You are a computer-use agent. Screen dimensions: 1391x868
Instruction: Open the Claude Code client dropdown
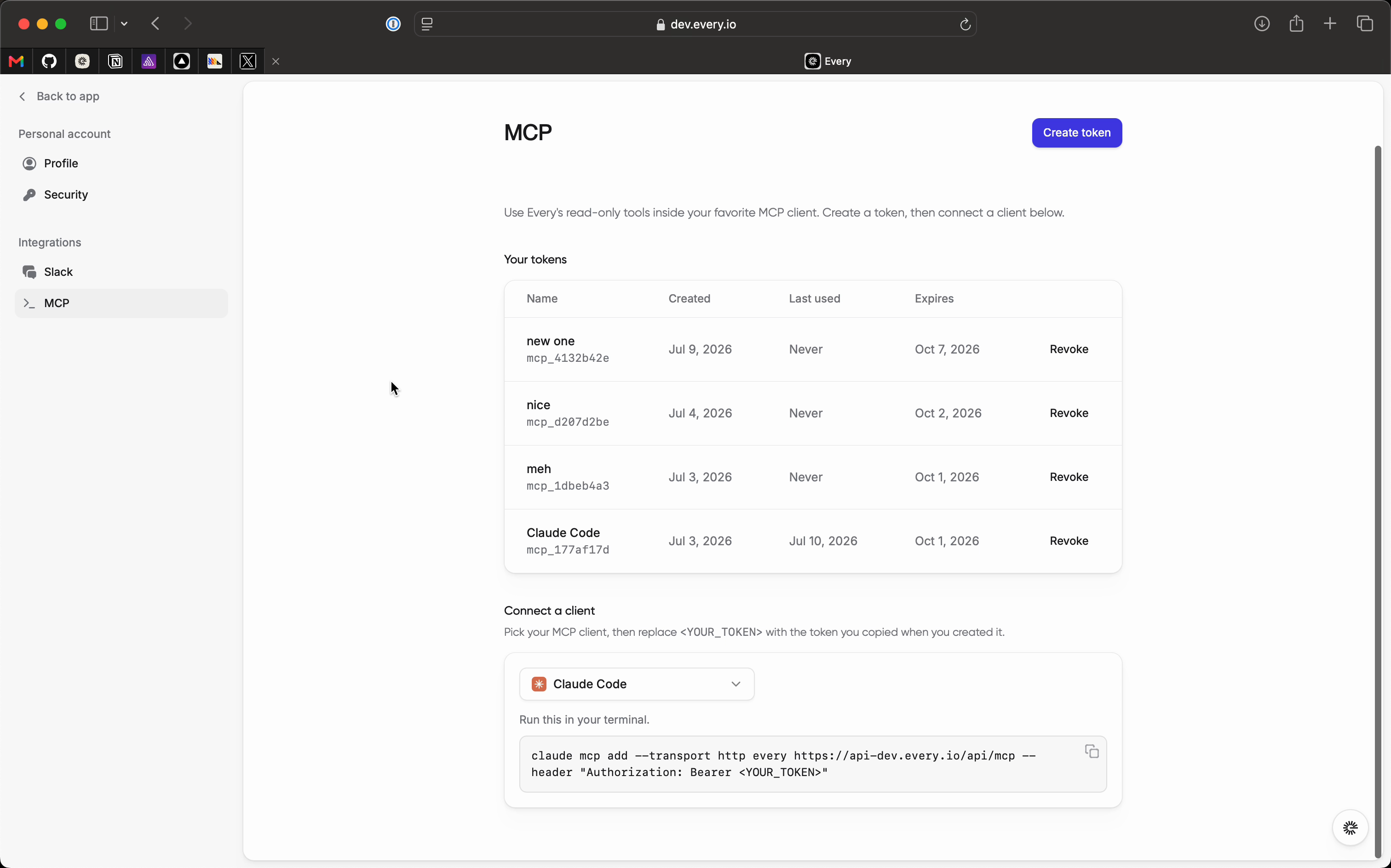636,684
